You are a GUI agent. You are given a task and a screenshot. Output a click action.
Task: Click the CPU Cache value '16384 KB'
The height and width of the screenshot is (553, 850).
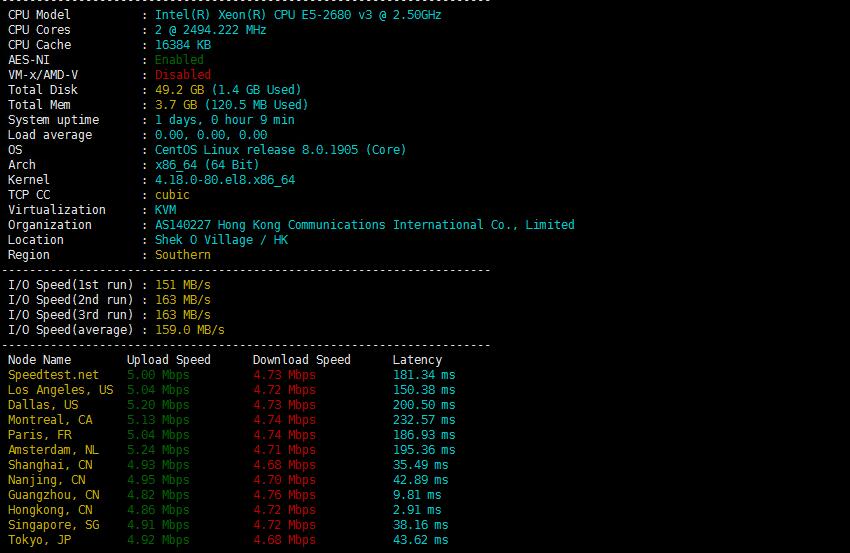(183, 45)
